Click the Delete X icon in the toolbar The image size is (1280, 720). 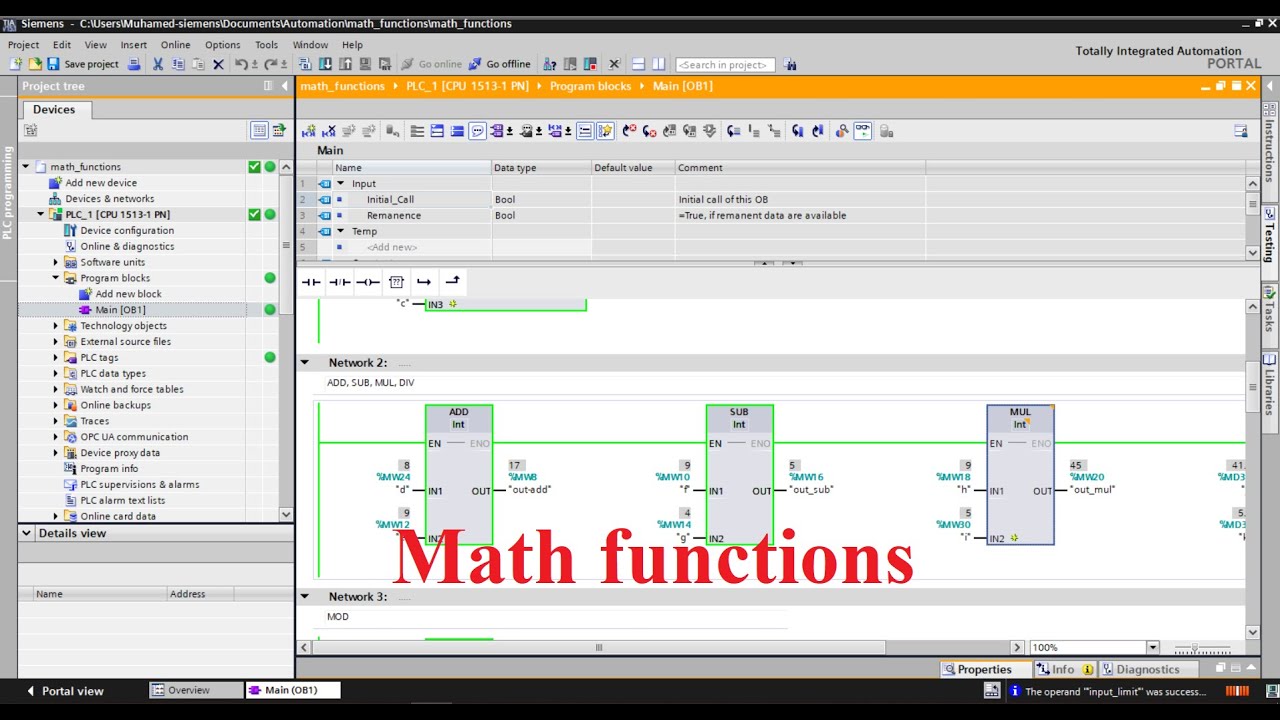(x=218, y=64)
